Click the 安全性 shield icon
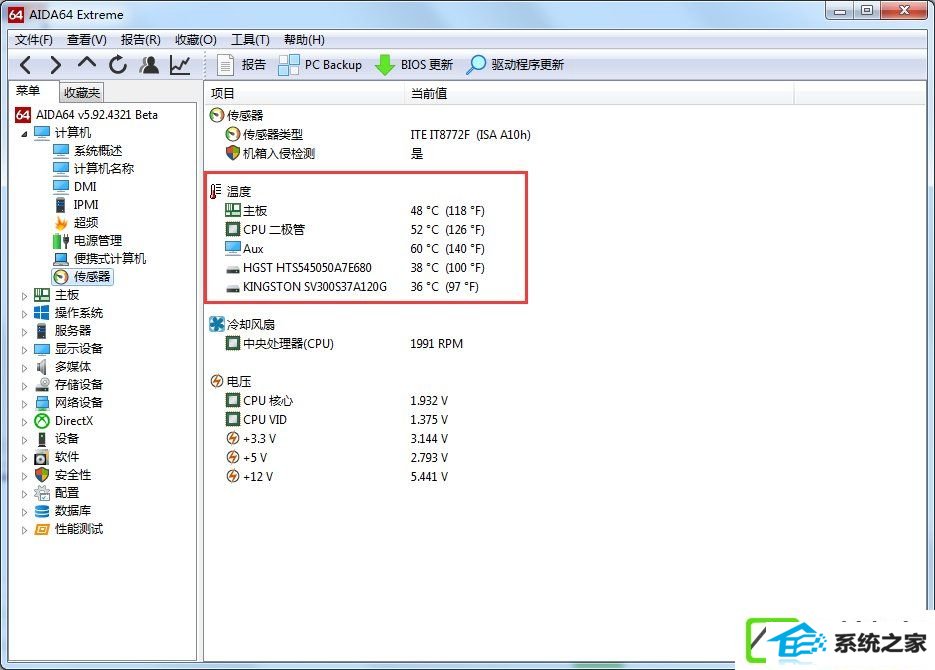Screen dimensions: 935x670 (x=42, y=475)
